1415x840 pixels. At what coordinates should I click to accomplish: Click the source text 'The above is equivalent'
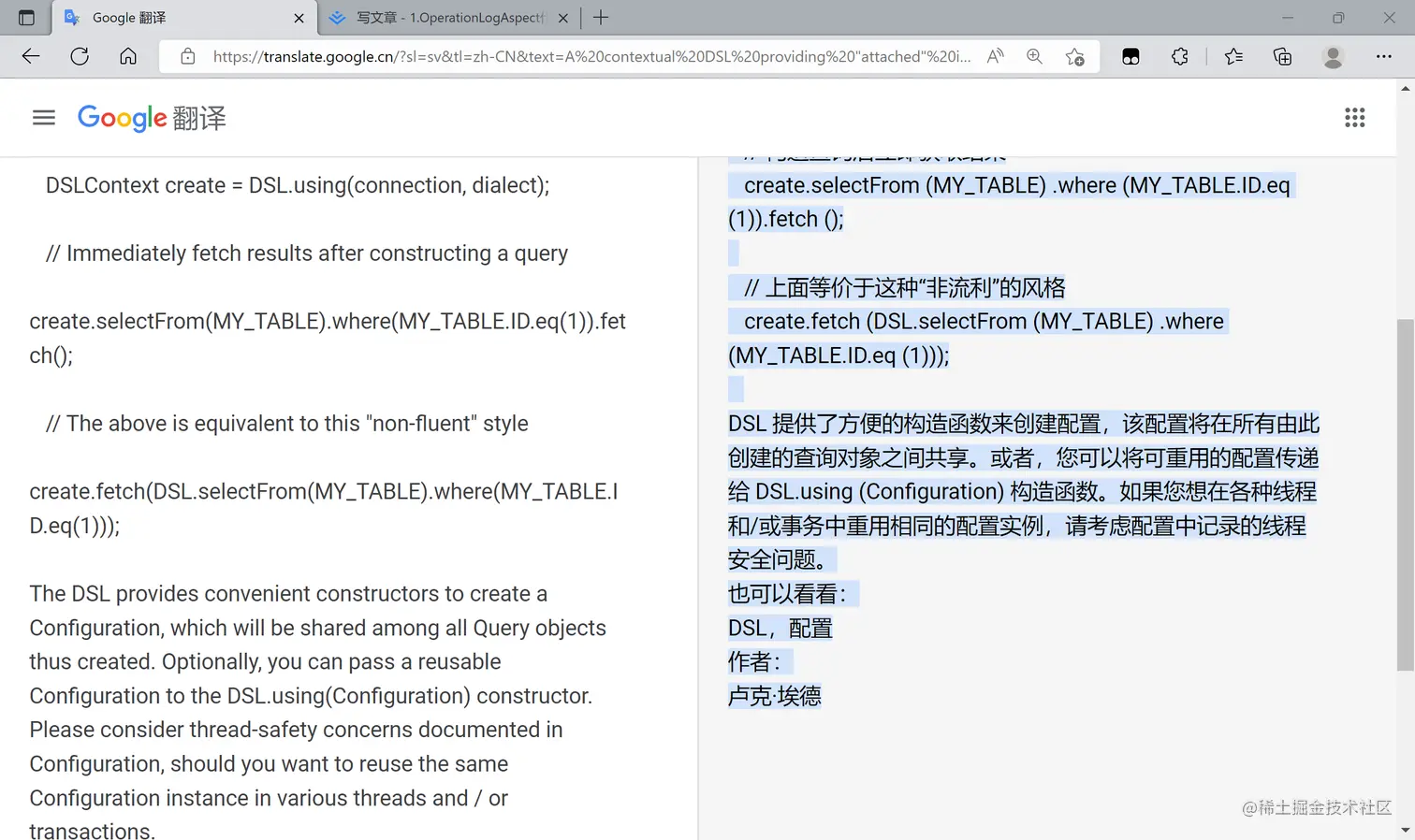[287, 424]
